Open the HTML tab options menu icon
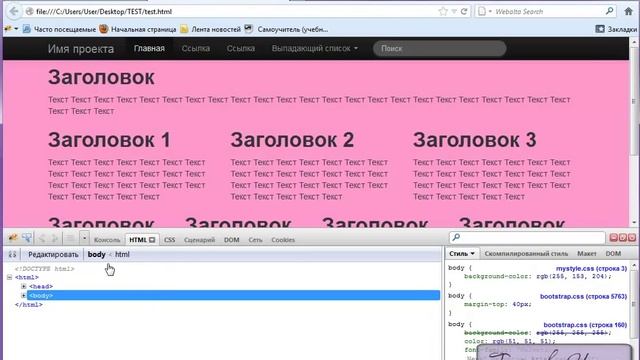Viewport: 640px width, 360px height. pyautogui.click(x=152, y=240)
